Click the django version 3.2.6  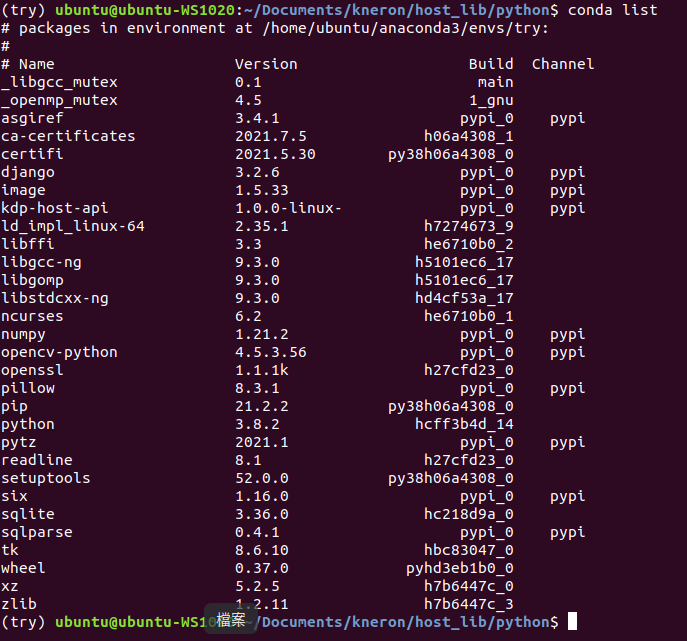coord(257,172)
